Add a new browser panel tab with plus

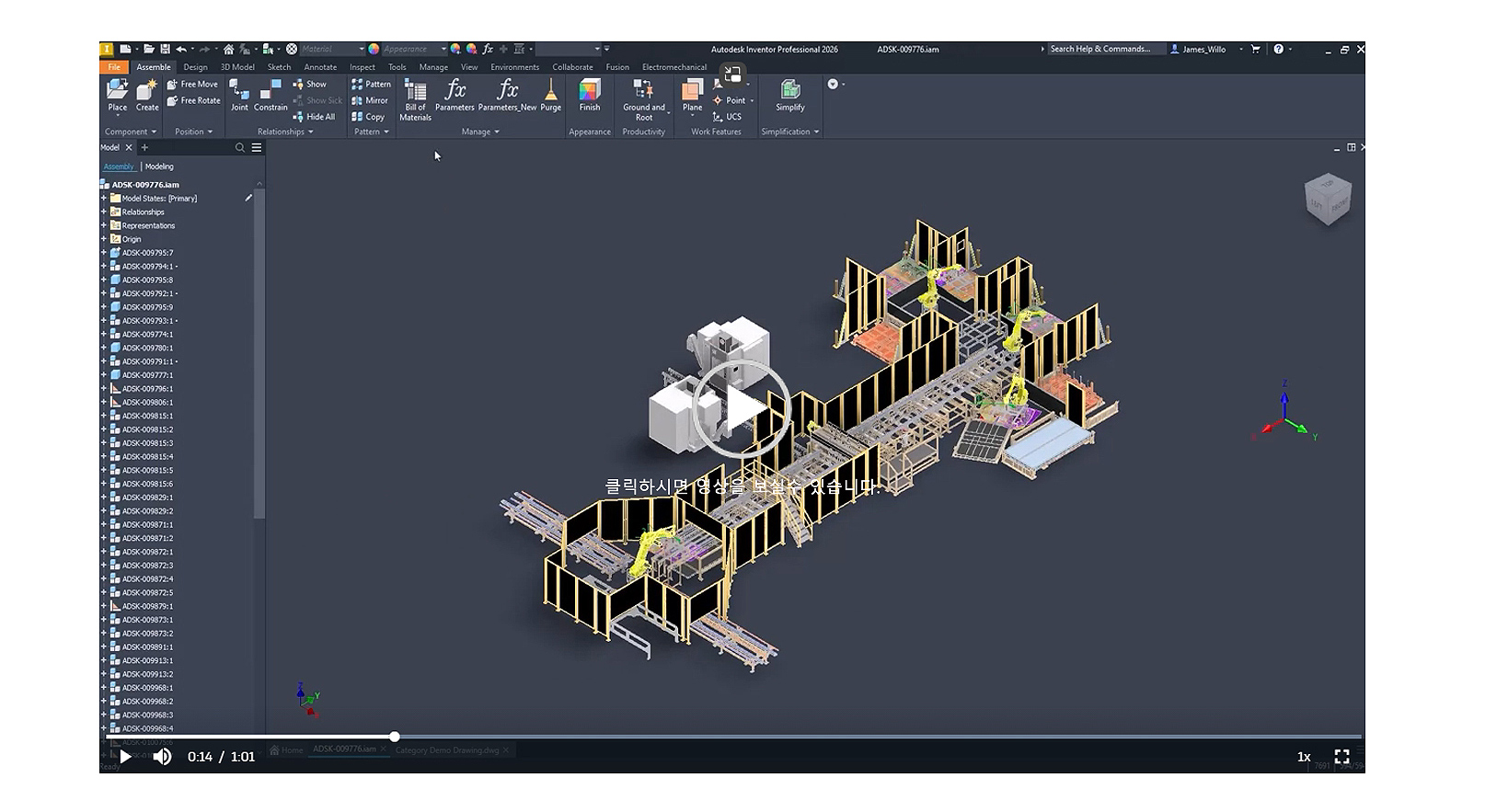click(x=144, y=147)
